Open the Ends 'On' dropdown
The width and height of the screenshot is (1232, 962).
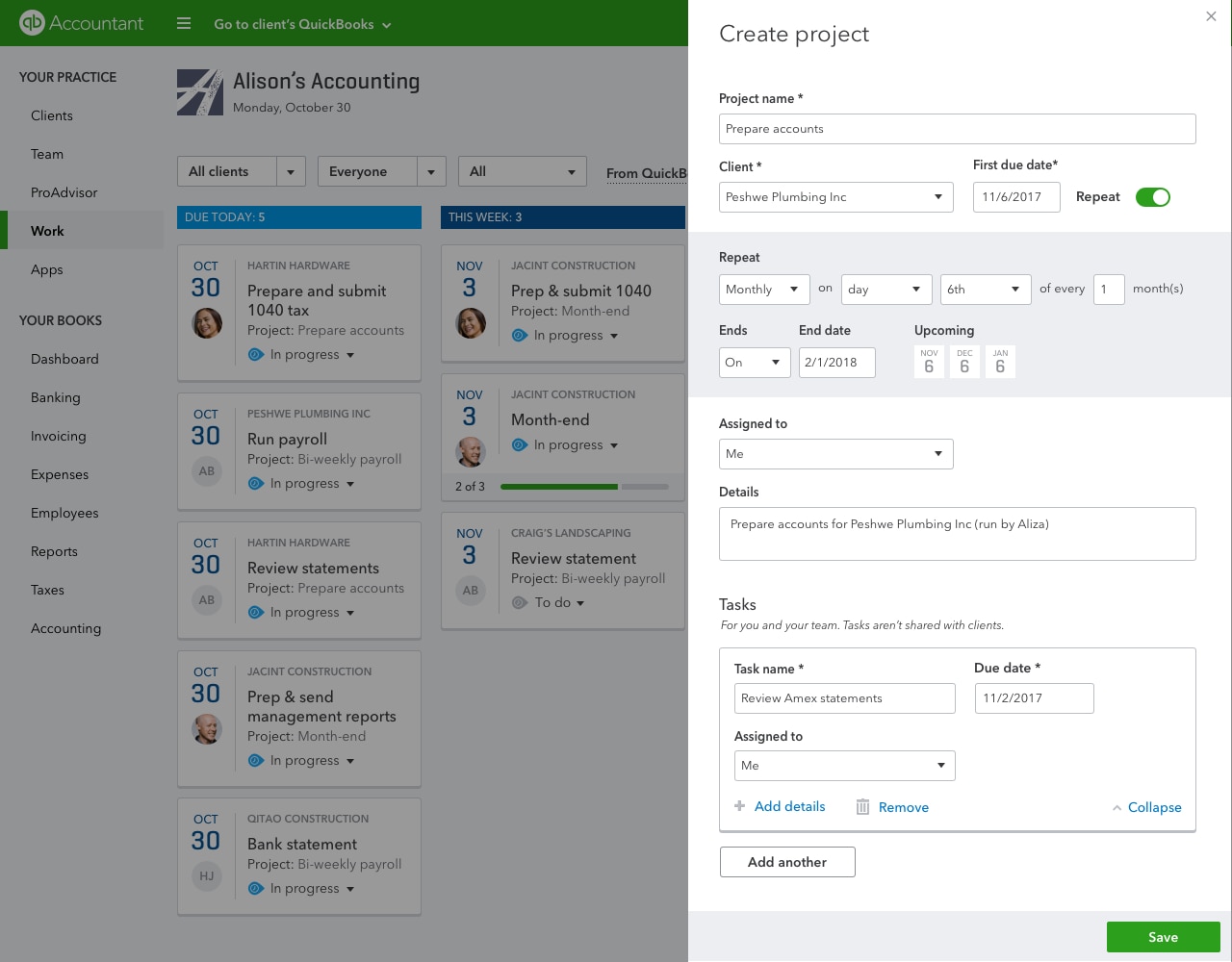click(x=755, y=363)
